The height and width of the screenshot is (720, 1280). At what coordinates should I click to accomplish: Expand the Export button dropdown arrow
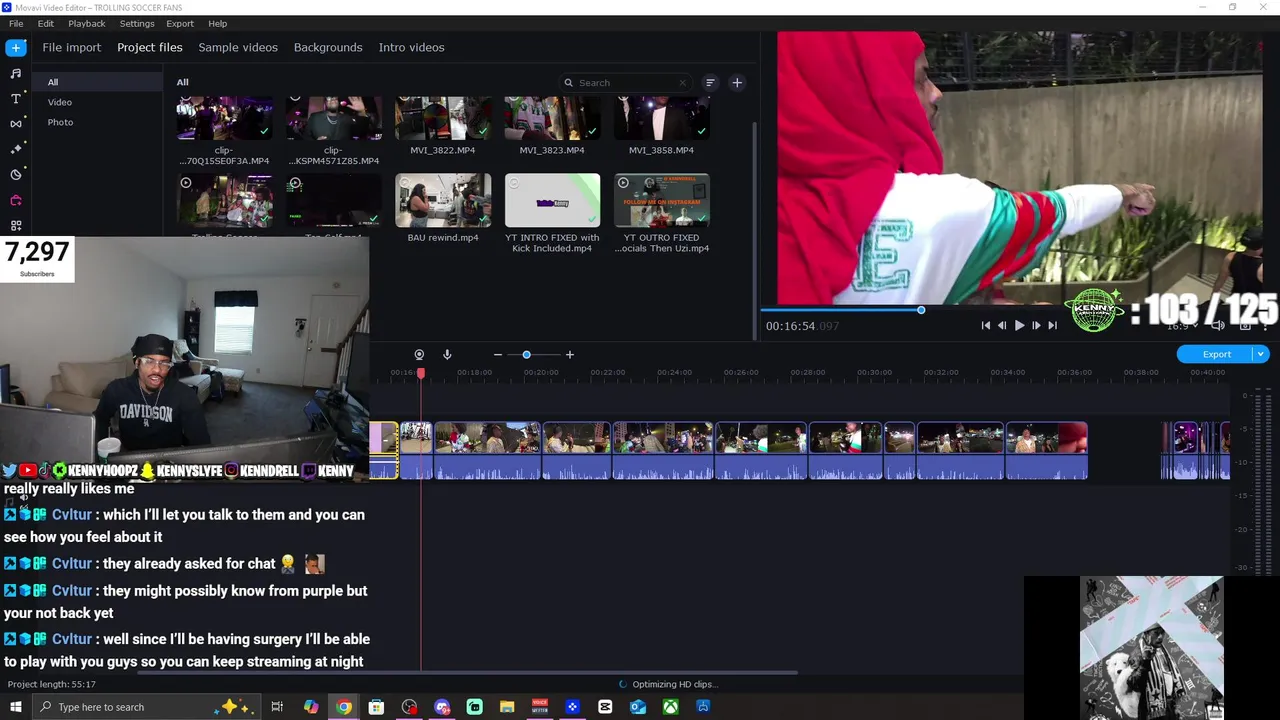click(1261, 354)
